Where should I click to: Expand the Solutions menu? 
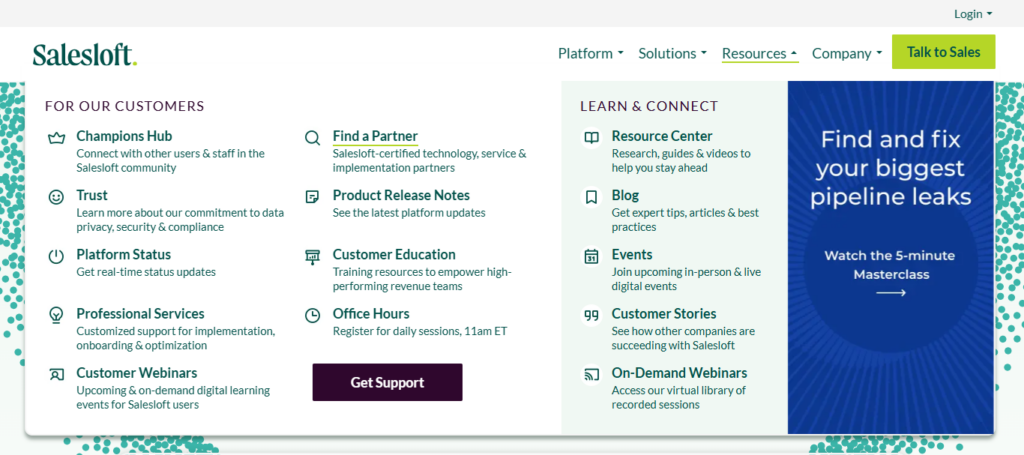coord(673,53)
